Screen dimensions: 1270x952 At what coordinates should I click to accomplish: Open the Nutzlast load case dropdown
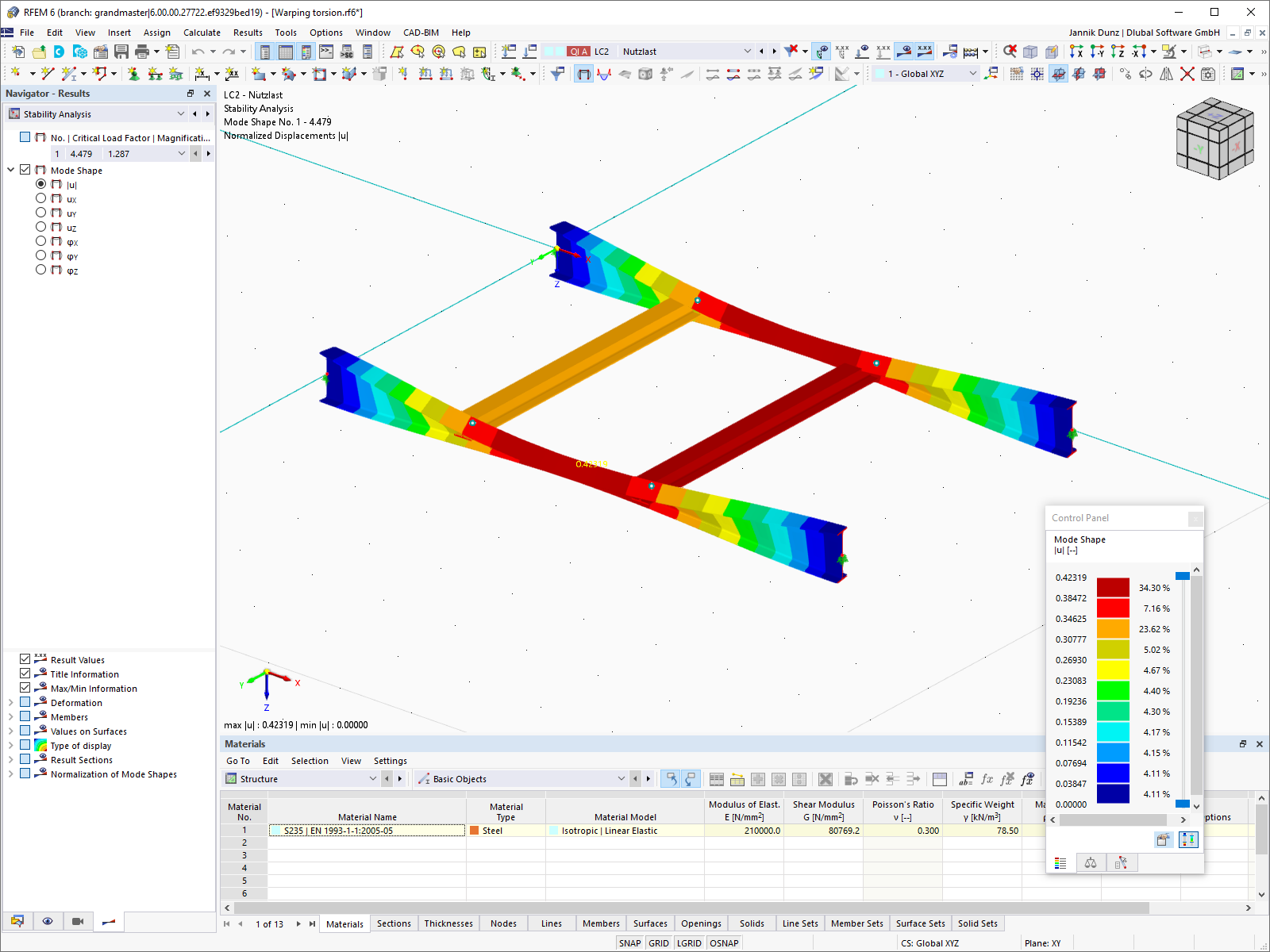point(747,51)
